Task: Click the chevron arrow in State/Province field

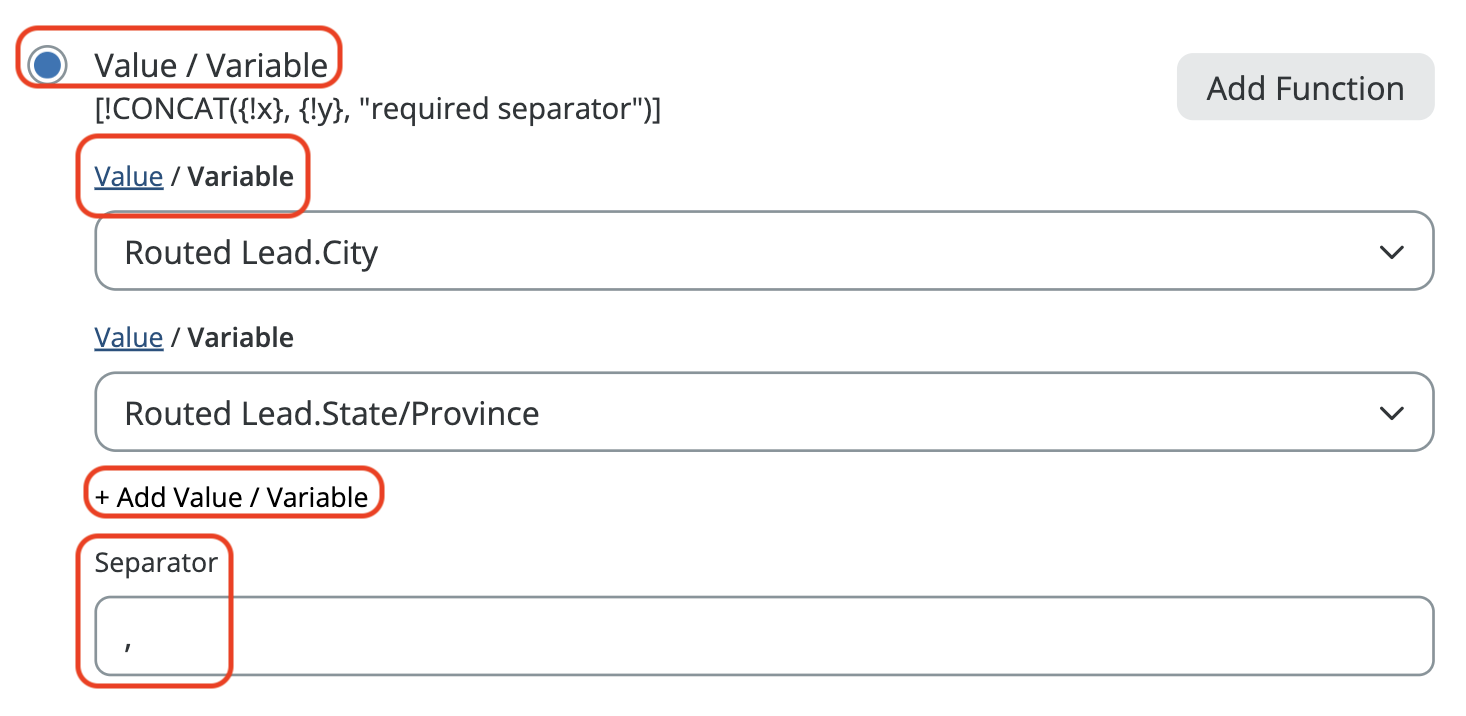Action: pyautogui.click(x=1391, y=413)
